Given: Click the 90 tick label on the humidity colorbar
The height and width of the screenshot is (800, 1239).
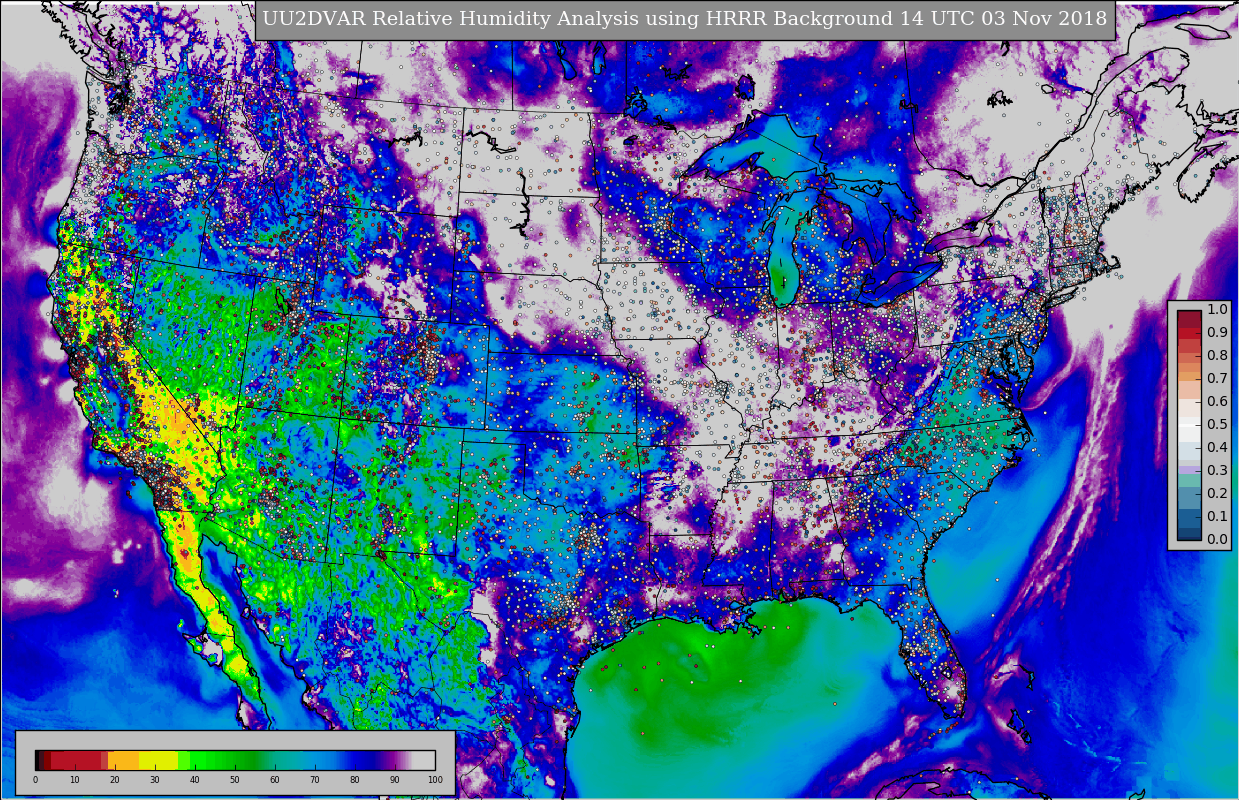Looking at the screenshot, I should (x=395, y=780).
